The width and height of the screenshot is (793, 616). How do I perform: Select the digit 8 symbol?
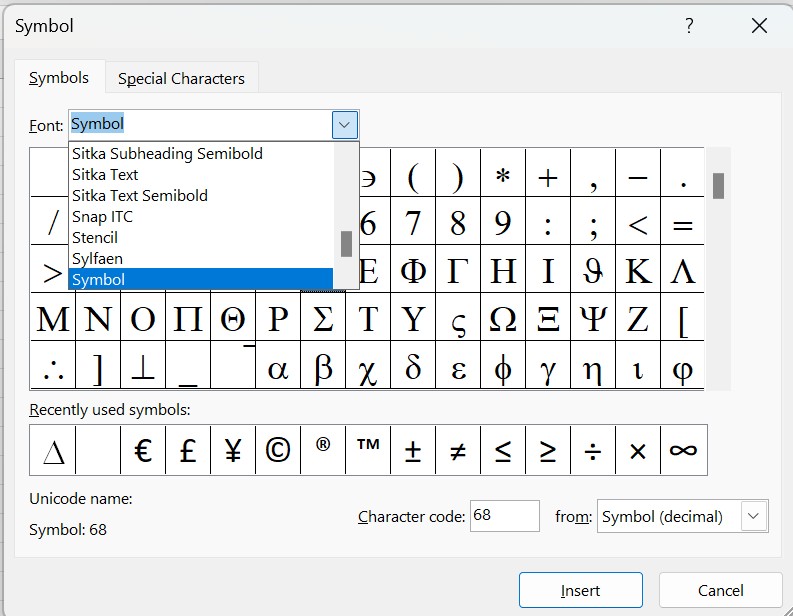tap(458, 221)
